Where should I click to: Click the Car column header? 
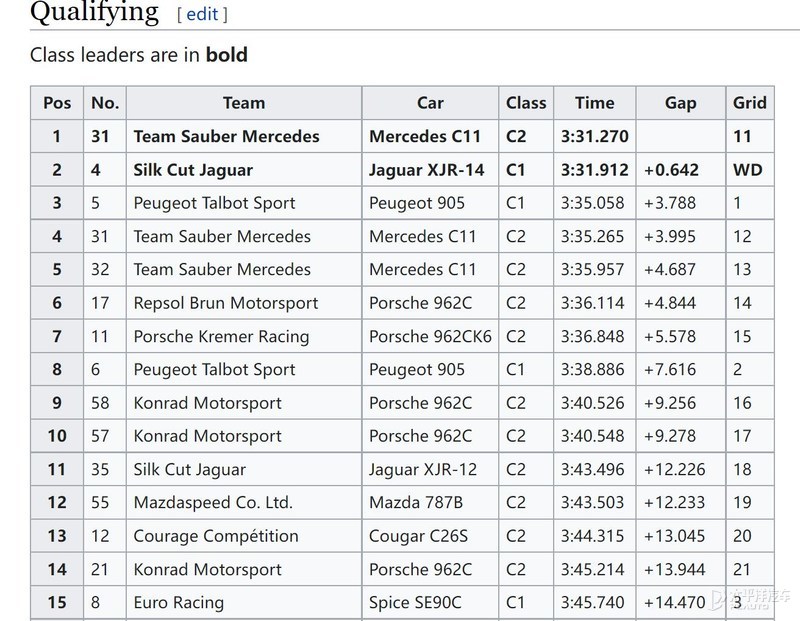(430, 102)
